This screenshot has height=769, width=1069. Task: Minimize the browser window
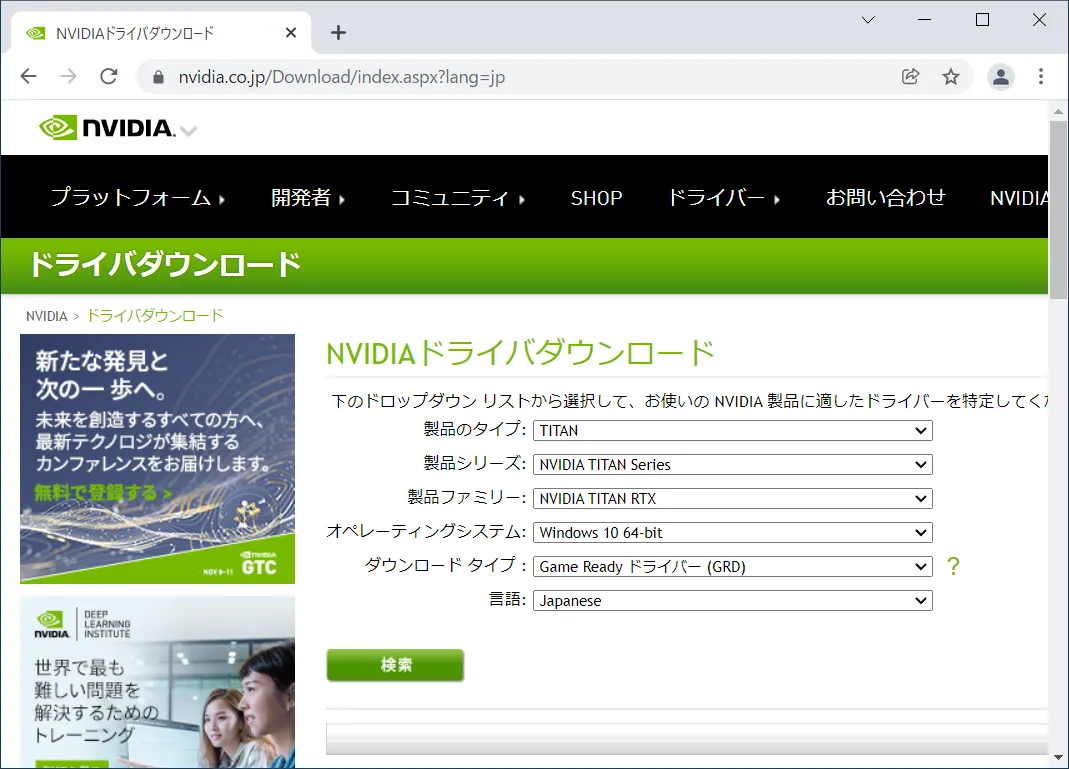click(924, 20)
